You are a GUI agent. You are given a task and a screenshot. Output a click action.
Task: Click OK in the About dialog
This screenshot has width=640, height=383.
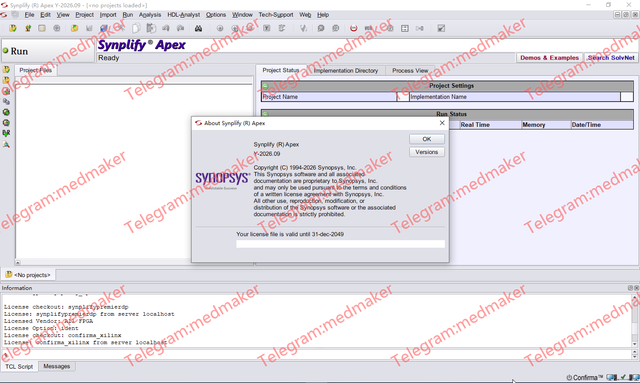[x=427, y=139]
